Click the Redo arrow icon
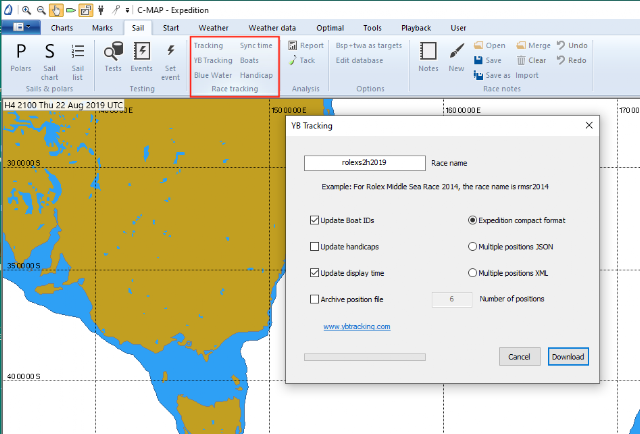Viewport: 640px width, 434px height. [561, 60]
